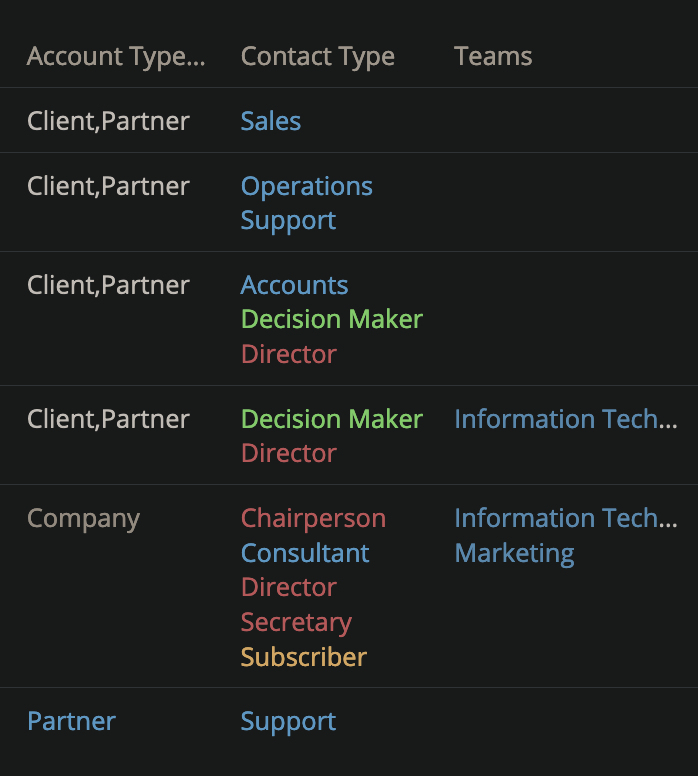The image size is (698, 776).
Task: Click the Support link below Operations
Action: click(288, 220)
